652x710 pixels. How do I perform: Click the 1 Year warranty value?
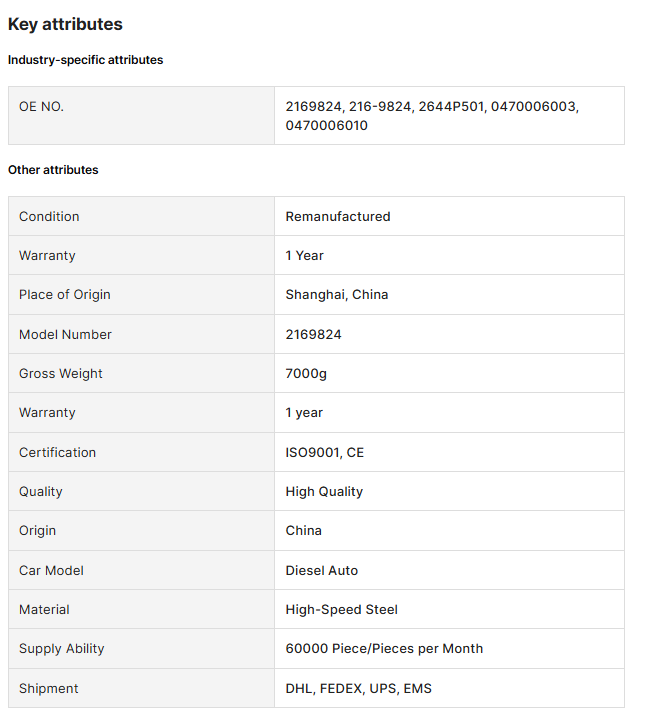[x=304, y=255]
